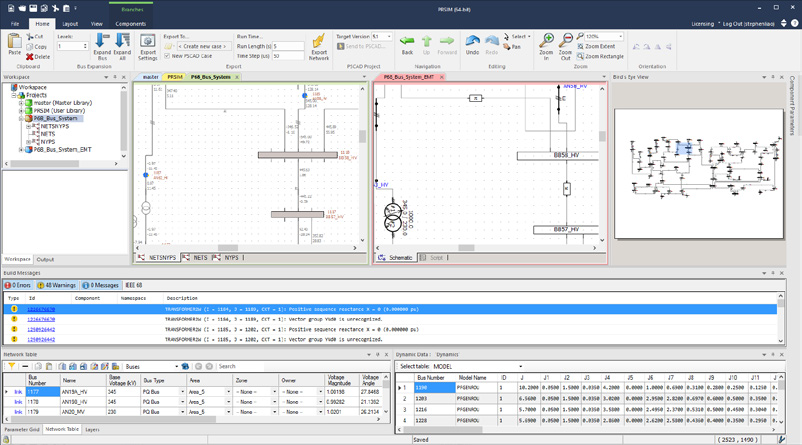Toggle the 0 Errors filter
Viewport: 802px width, 445px height.
tap(18, 285)
